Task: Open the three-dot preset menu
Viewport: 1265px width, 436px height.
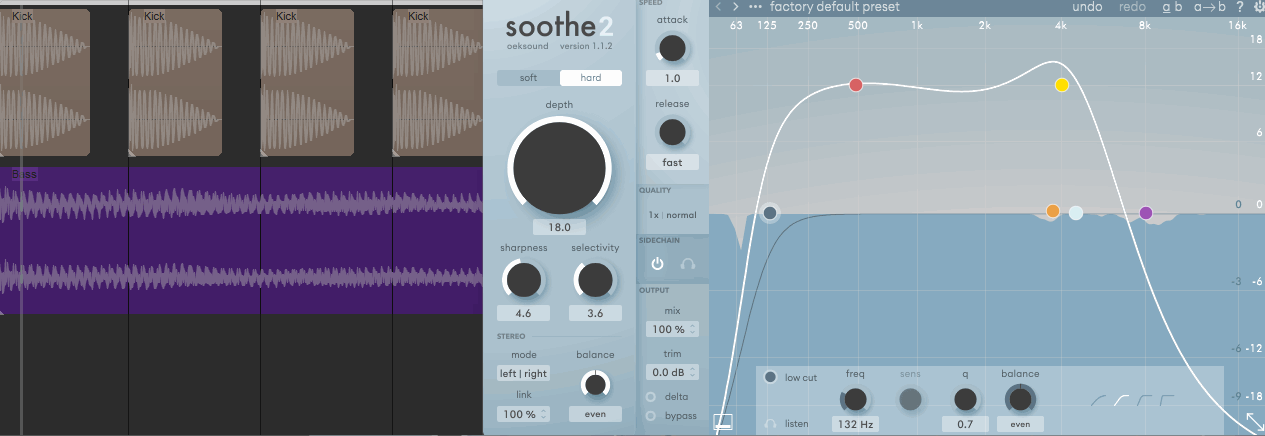Action: (x=755, y=6)
